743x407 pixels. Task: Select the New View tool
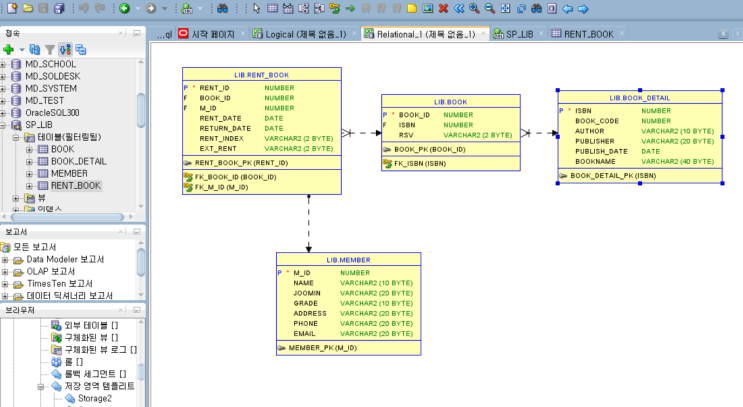(288, 8)
